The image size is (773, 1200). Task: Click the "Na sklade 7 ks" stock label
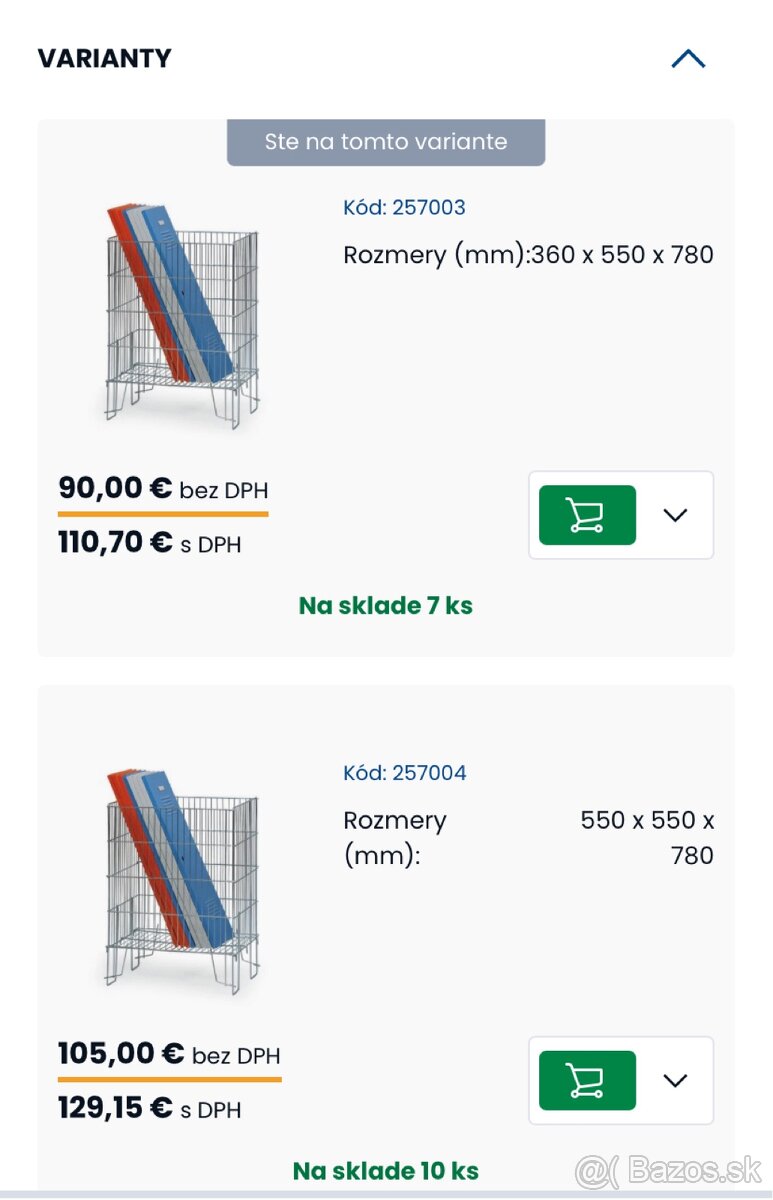[386, 605]
